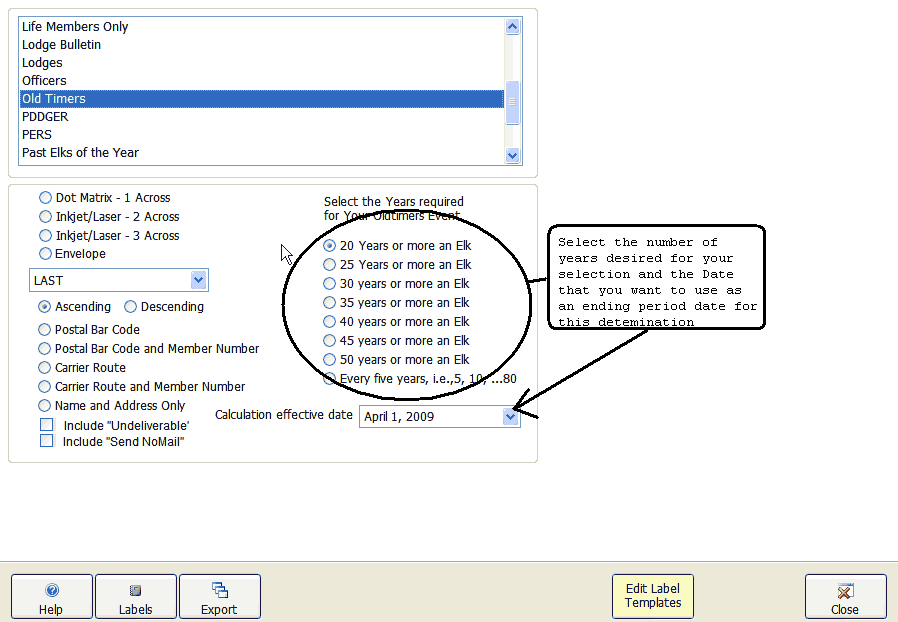Select Postal Bar Code and Member Number

(x=45, y=349)
